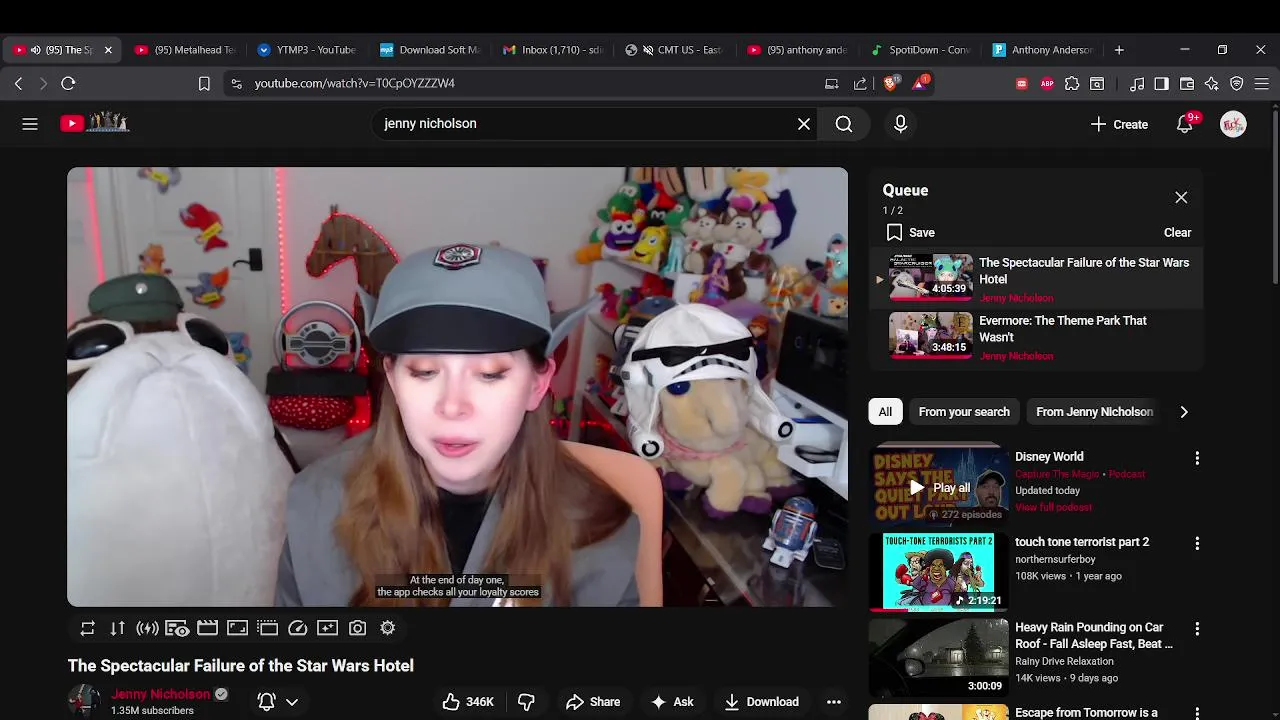Viewport: 1280px width, 720px height.
Task: Clear the search box with the X
Action: (804, 124)
